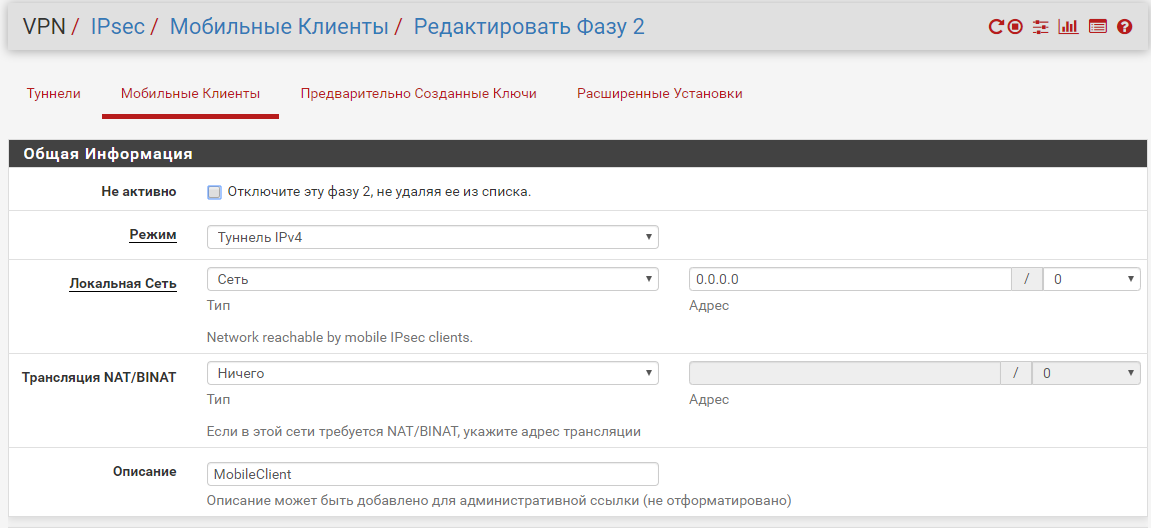This screenshot has width=1151, height=528.
Task: Open the 'Предварительно Созданные Ключи' tab
Action: 418,94
